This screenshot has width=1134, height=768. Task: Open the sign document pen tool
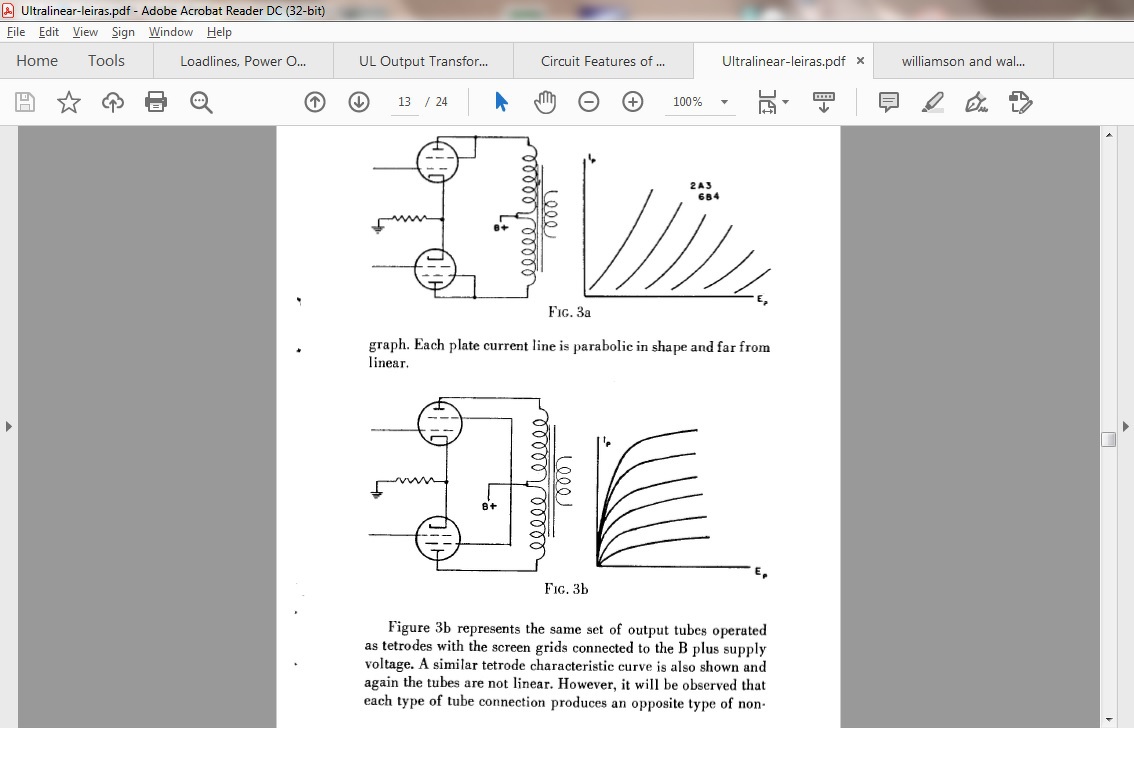tap(976, 102)
